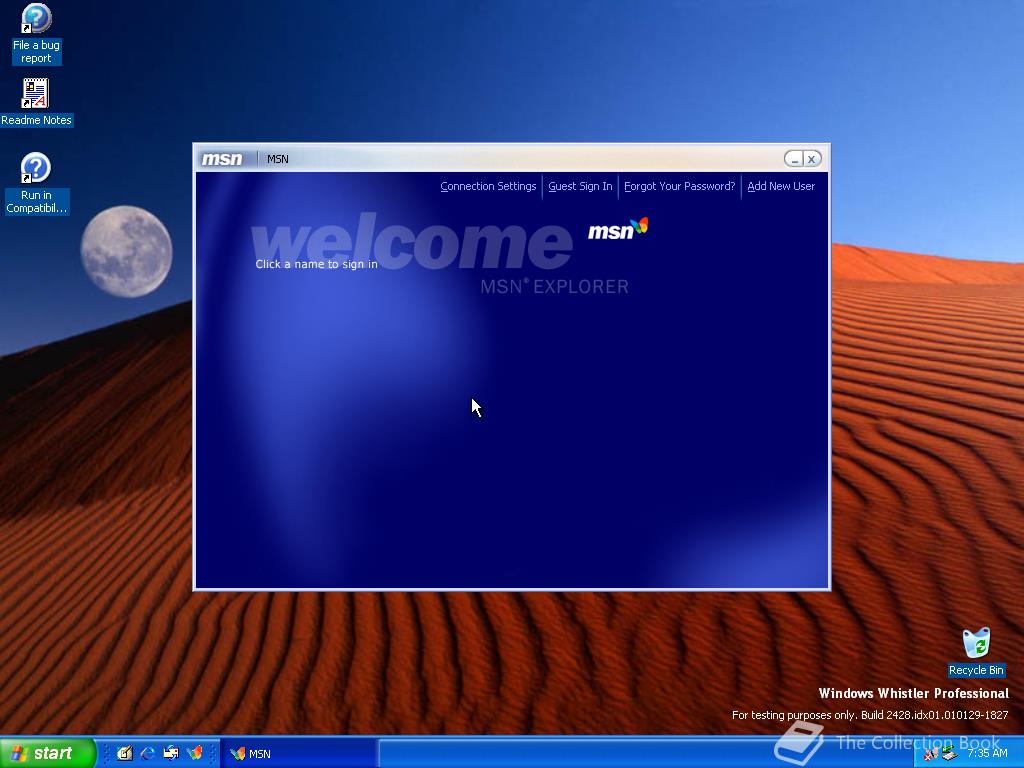Minimize the MSN Explorer window
The image size is (1024, 768).
[x=793, y=159]
